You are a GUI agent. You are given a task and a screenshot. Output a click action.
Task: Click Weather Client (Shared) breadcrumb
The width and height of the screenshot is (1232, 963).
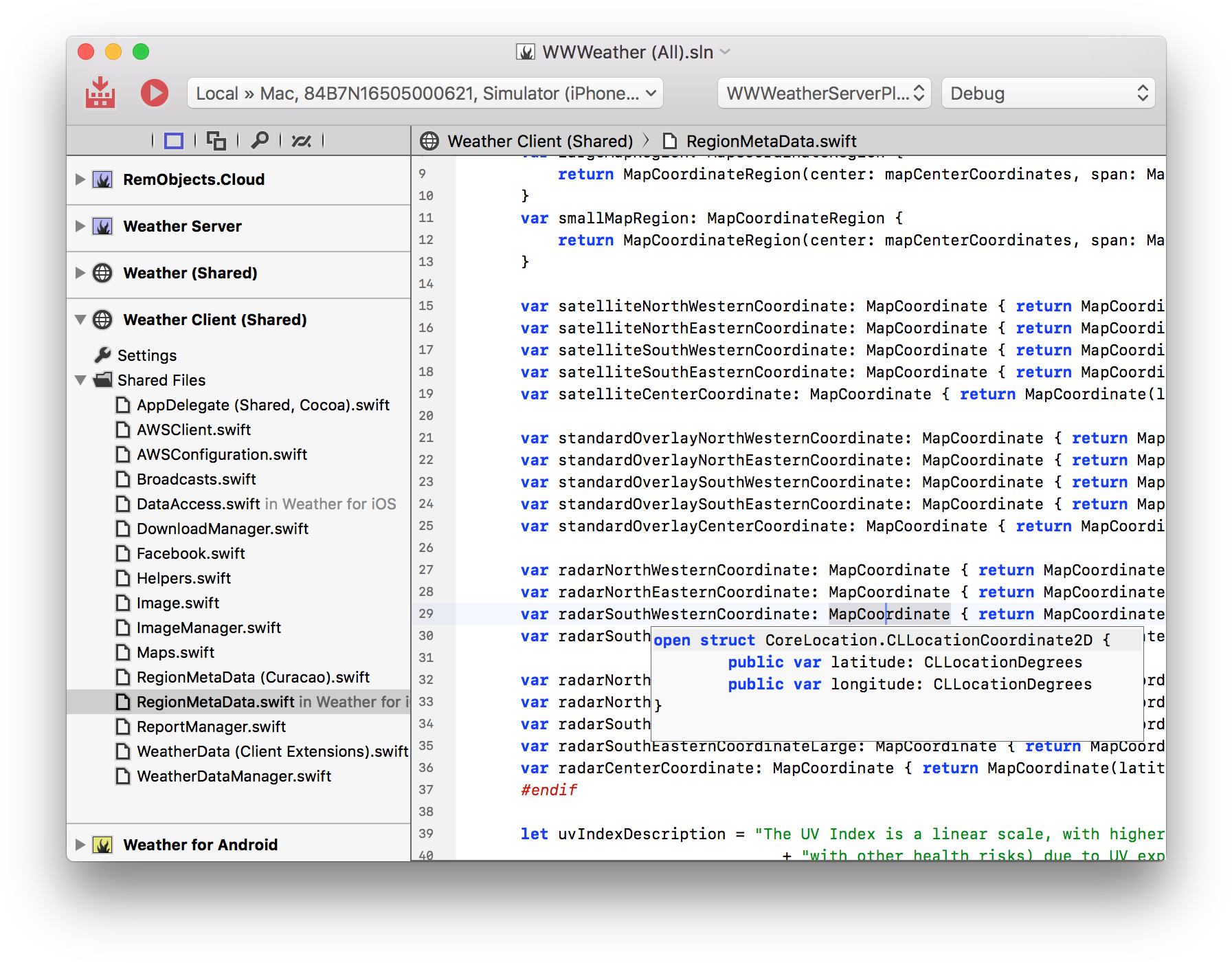click(540, 141)
